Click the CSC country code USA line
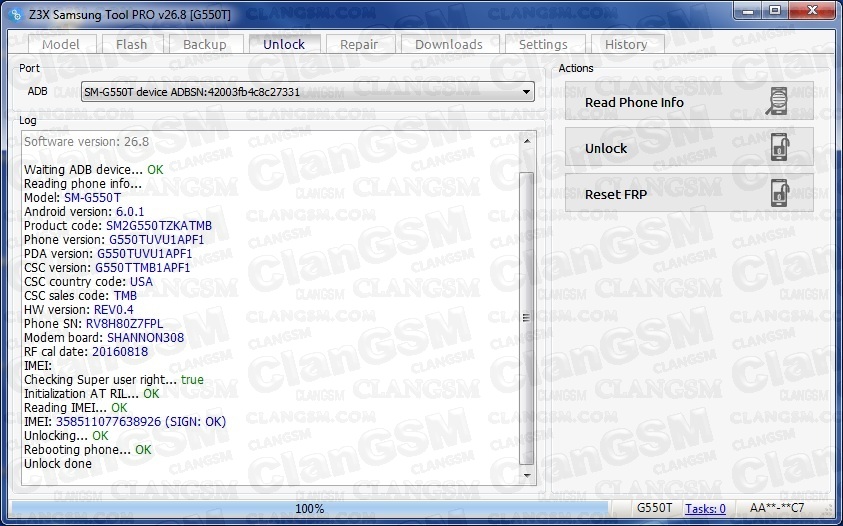This screenshot has width=843, height=526. pyautogui.click(x=88, y=282)
